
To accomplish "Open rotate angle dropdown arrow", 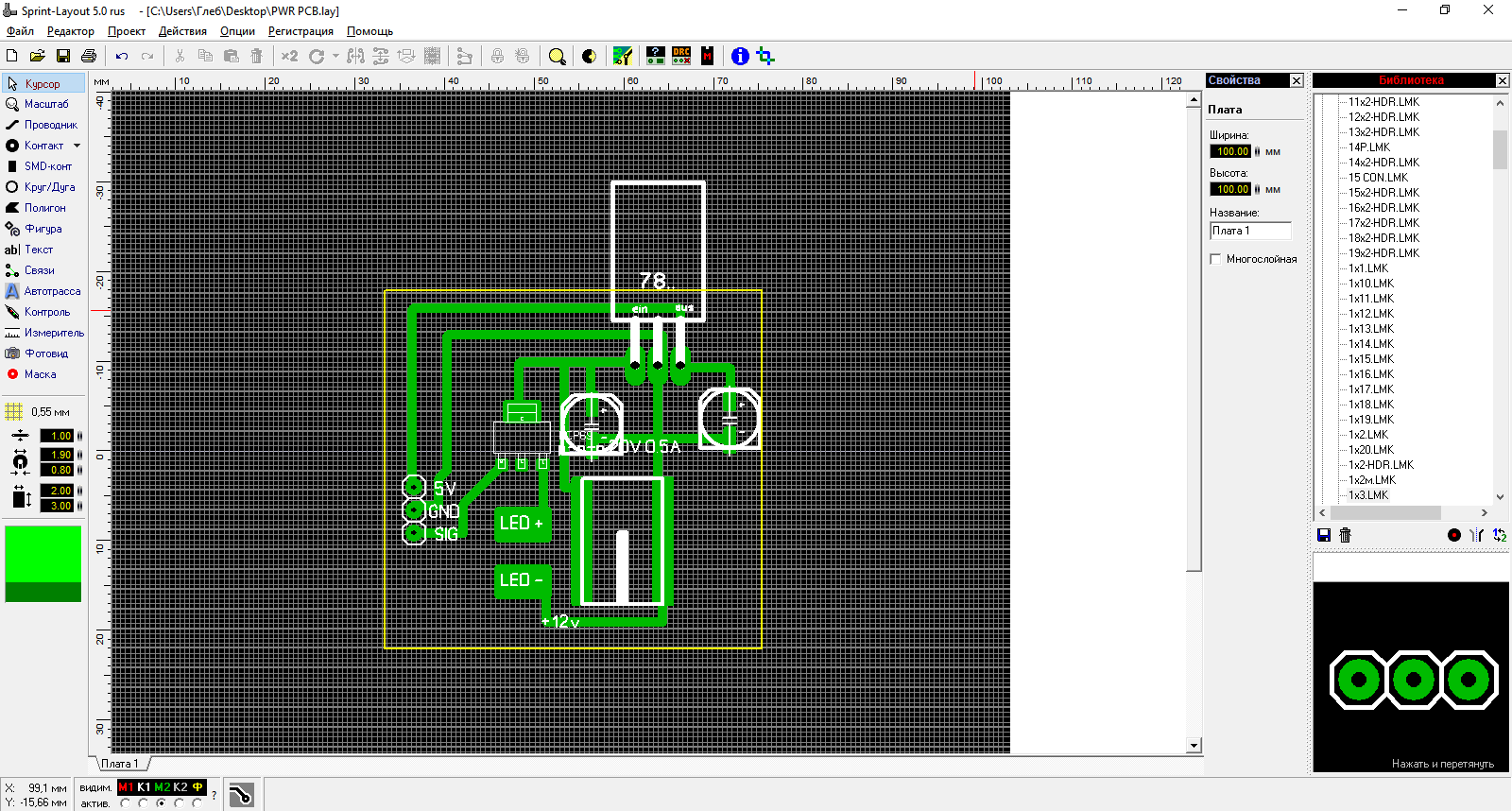I will point(335,57).
